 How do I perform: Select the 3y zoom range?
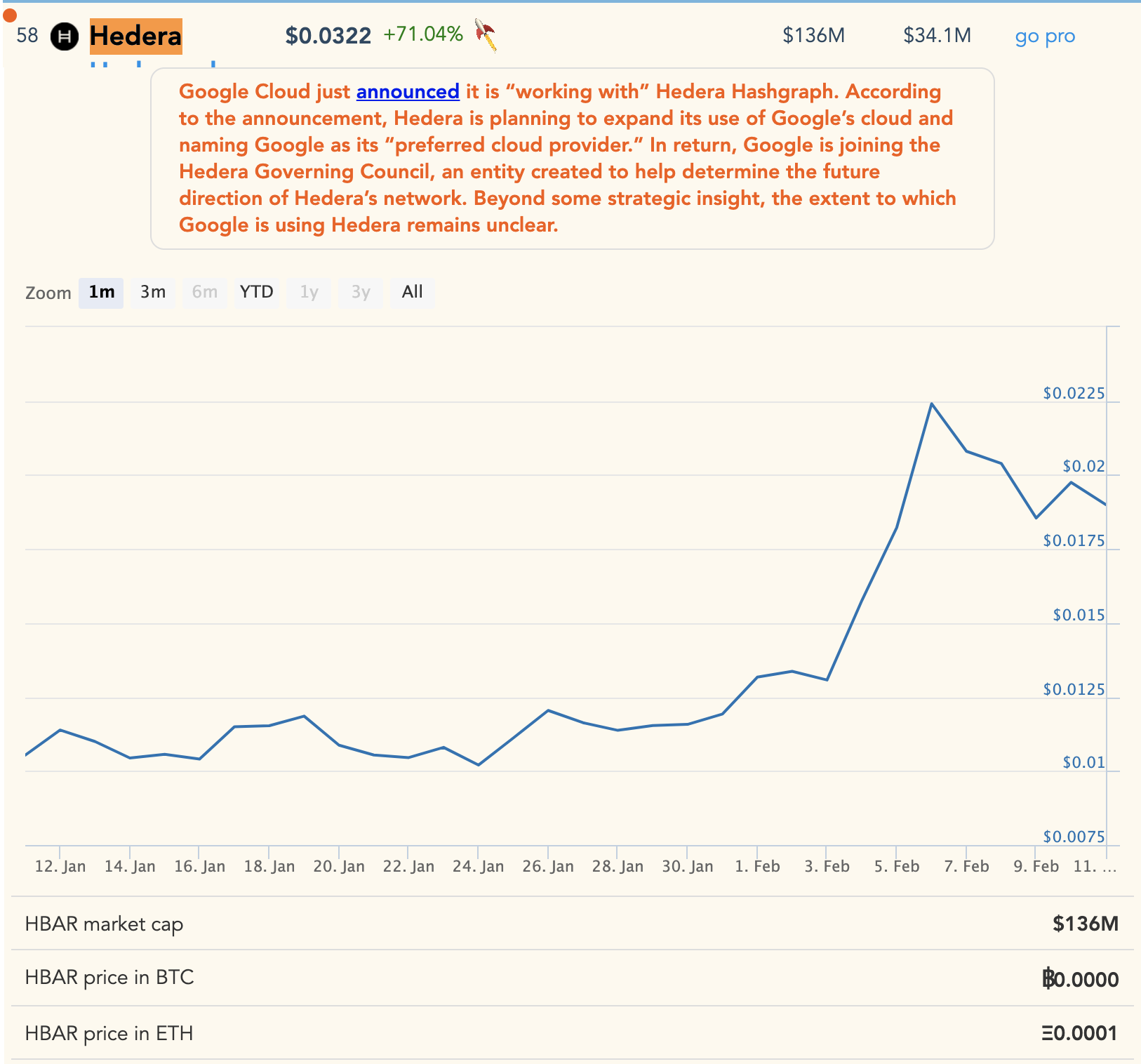point(361,292)
